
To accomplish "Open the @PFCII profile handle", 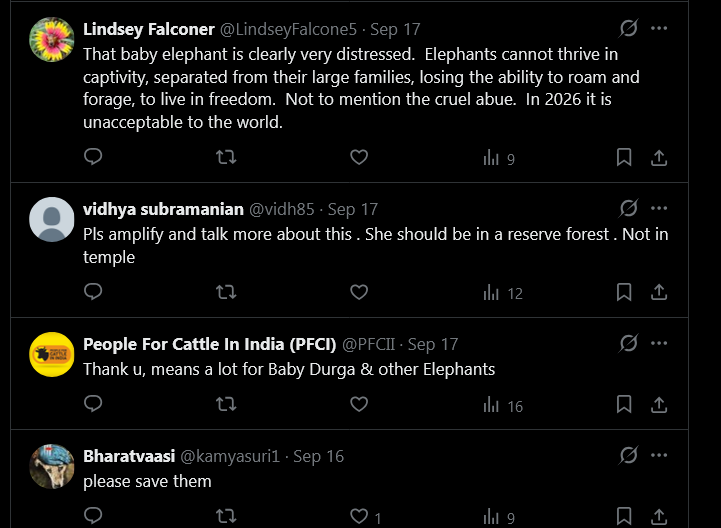I will tap(368, 344).
